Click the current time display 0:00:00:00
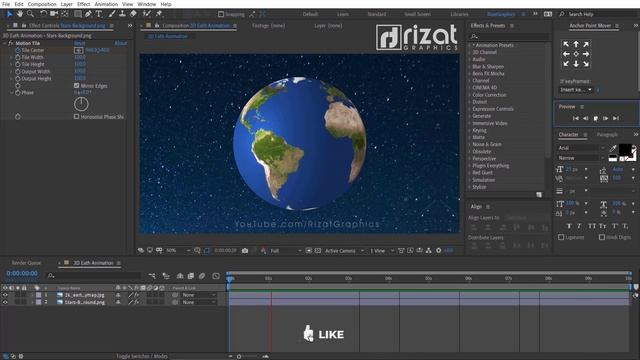Screen dimensions: 640x360 [x=22, y=273]
